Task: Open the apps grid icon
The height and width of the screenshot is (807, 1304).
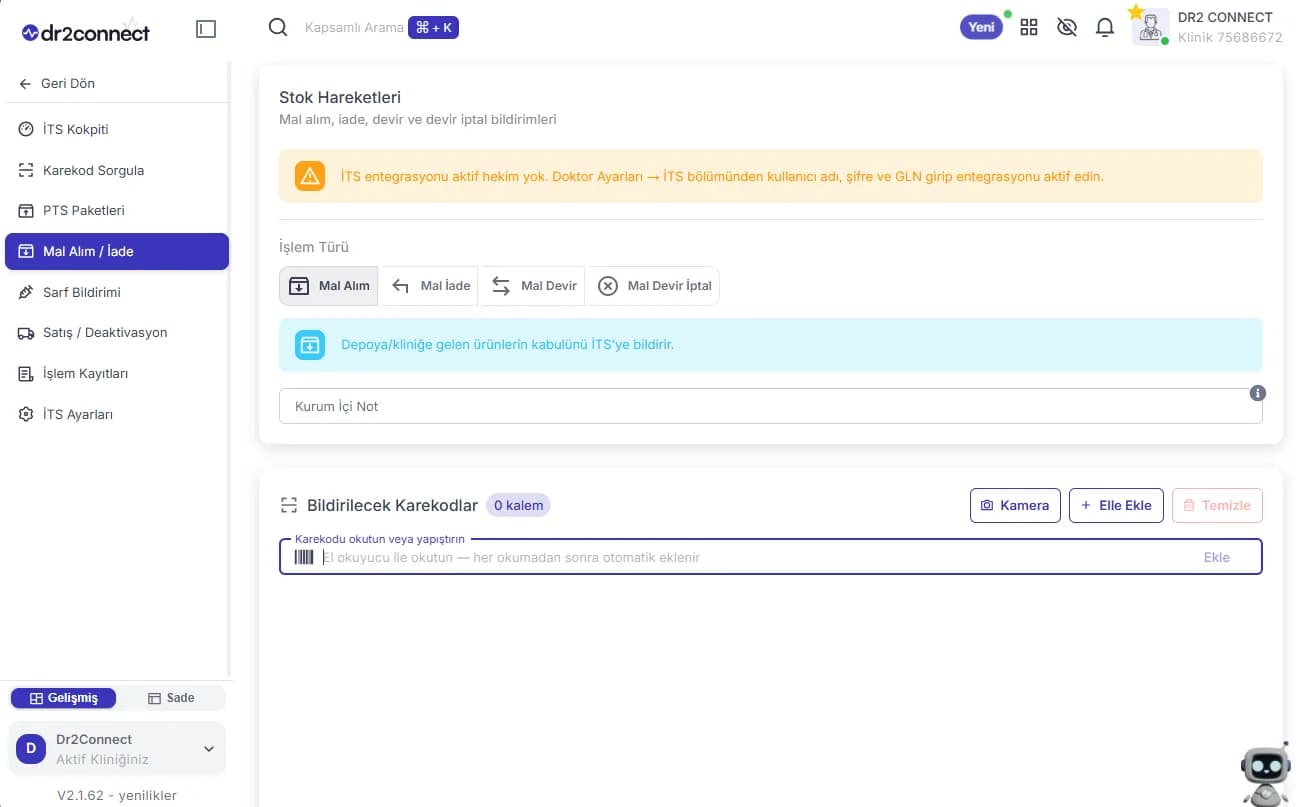Action: click(x=1029, y=28)
